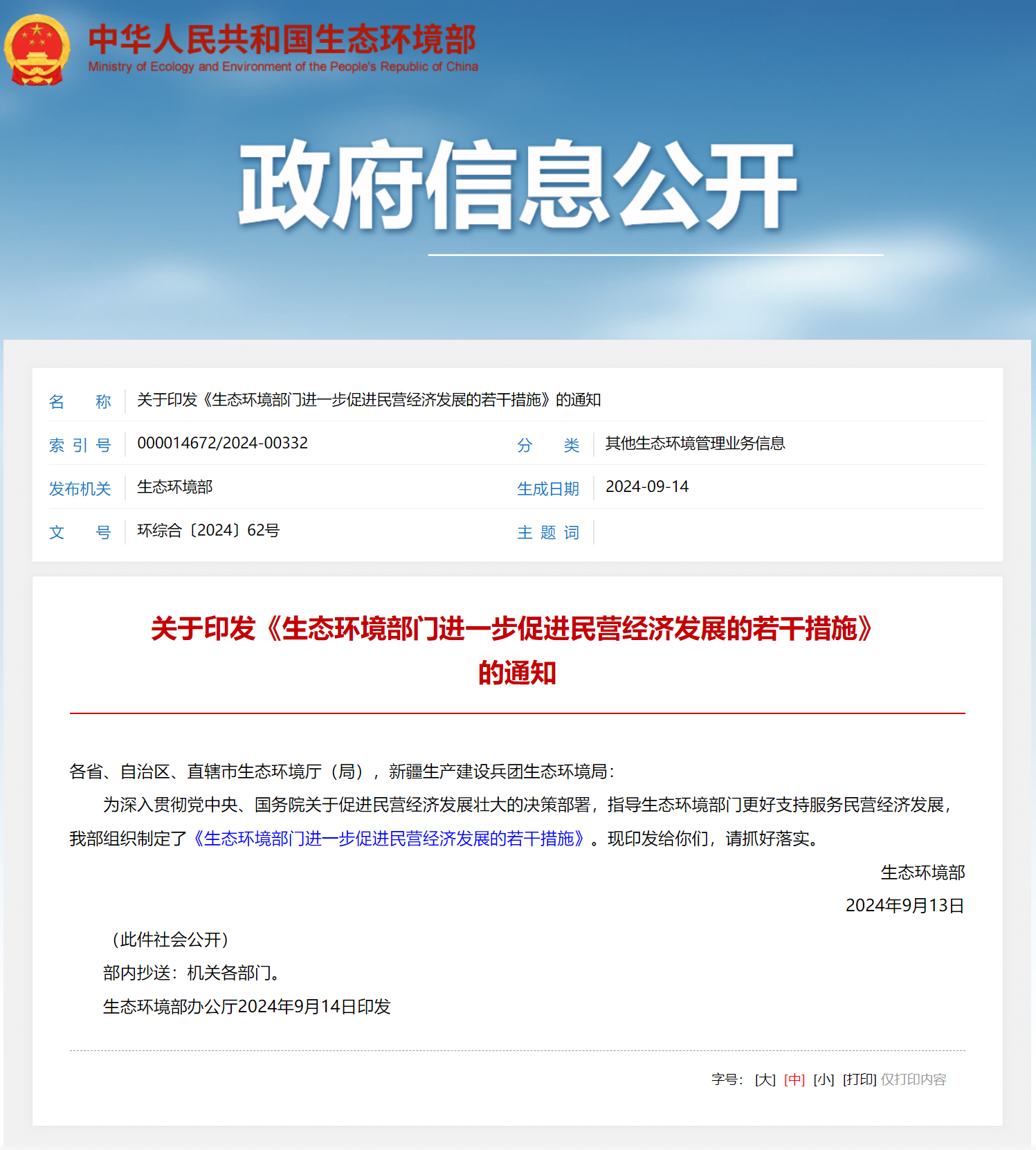Click the salutation line 各省、自治区、直辖市生态环境厅
Image resolution: width=1036 pixels, height=1150 pixels.
point(342,772)
